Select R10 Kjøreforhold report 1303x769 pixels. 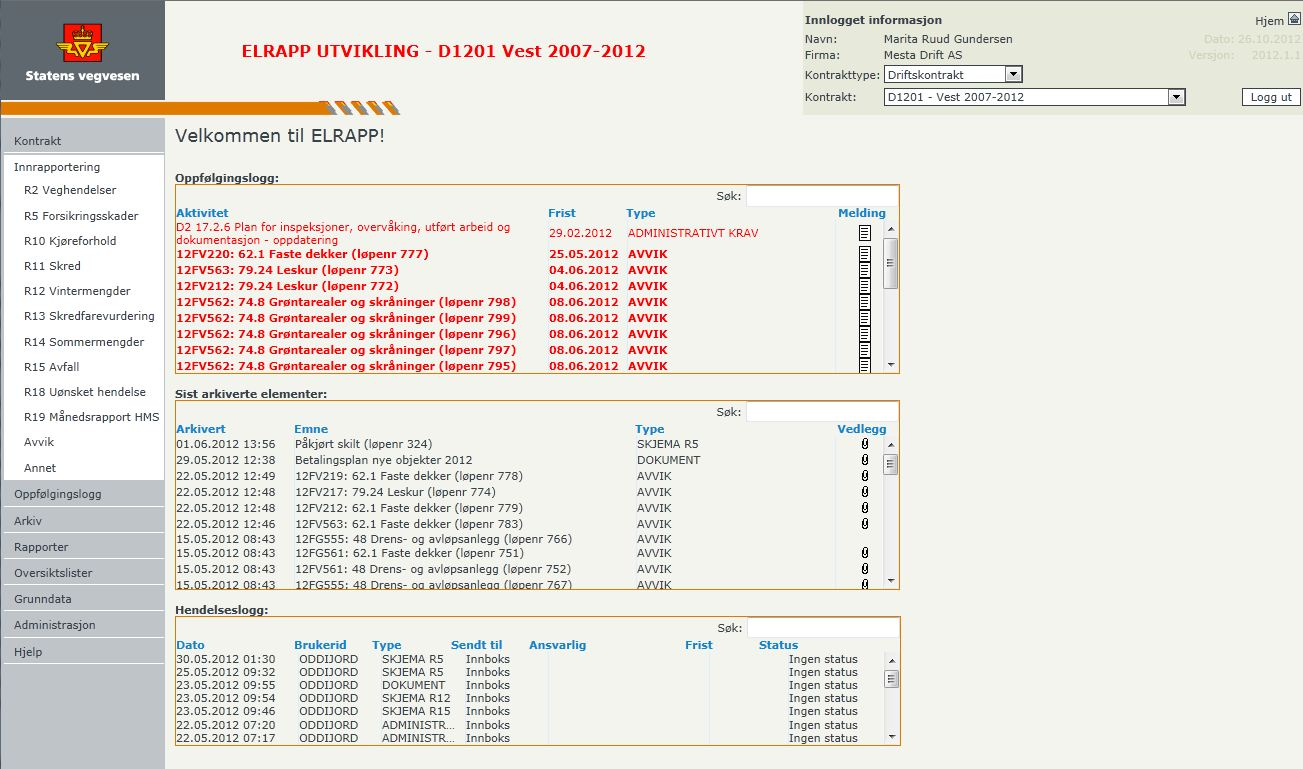[70, 241]
